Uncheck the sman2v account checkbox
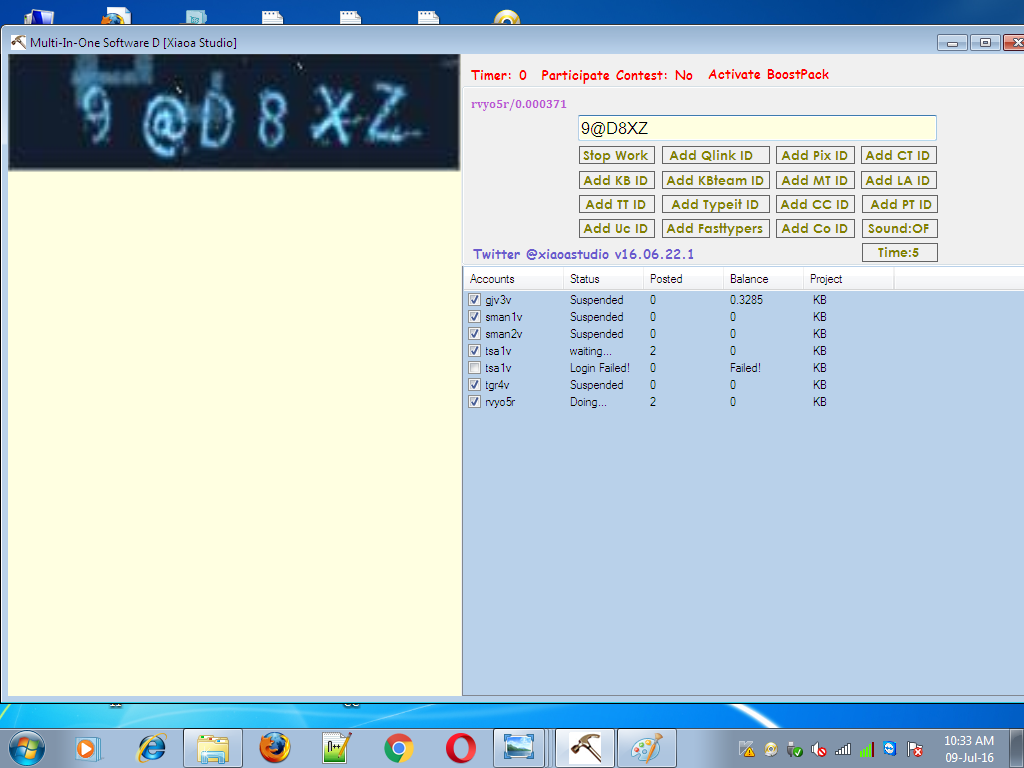 (x=475, y=334)
